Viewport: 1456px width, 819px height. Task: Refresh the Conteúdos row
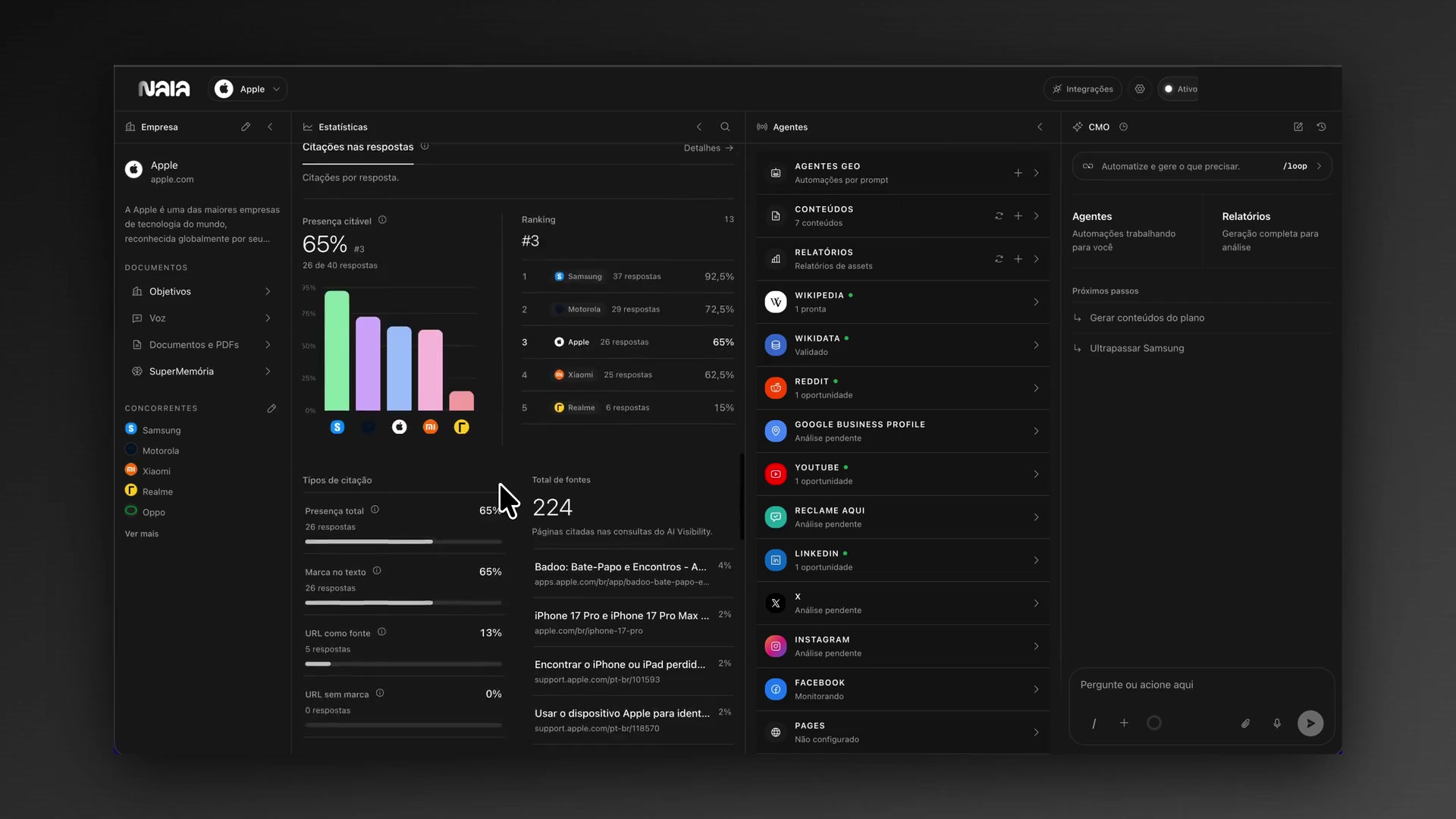coord(999,216)
